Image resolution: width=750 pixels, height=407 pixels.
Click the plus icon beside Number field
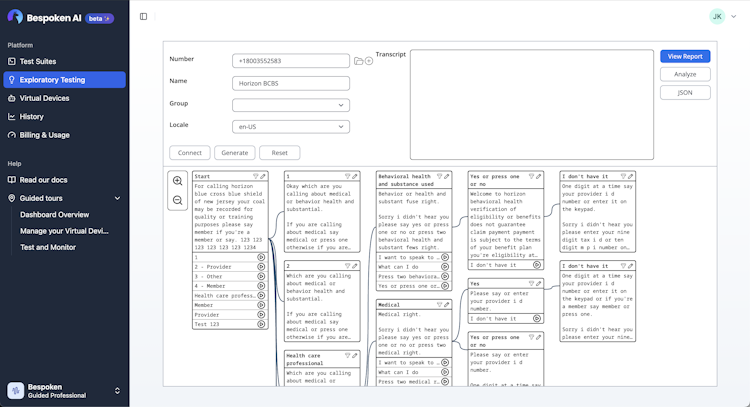pos(369,61)
